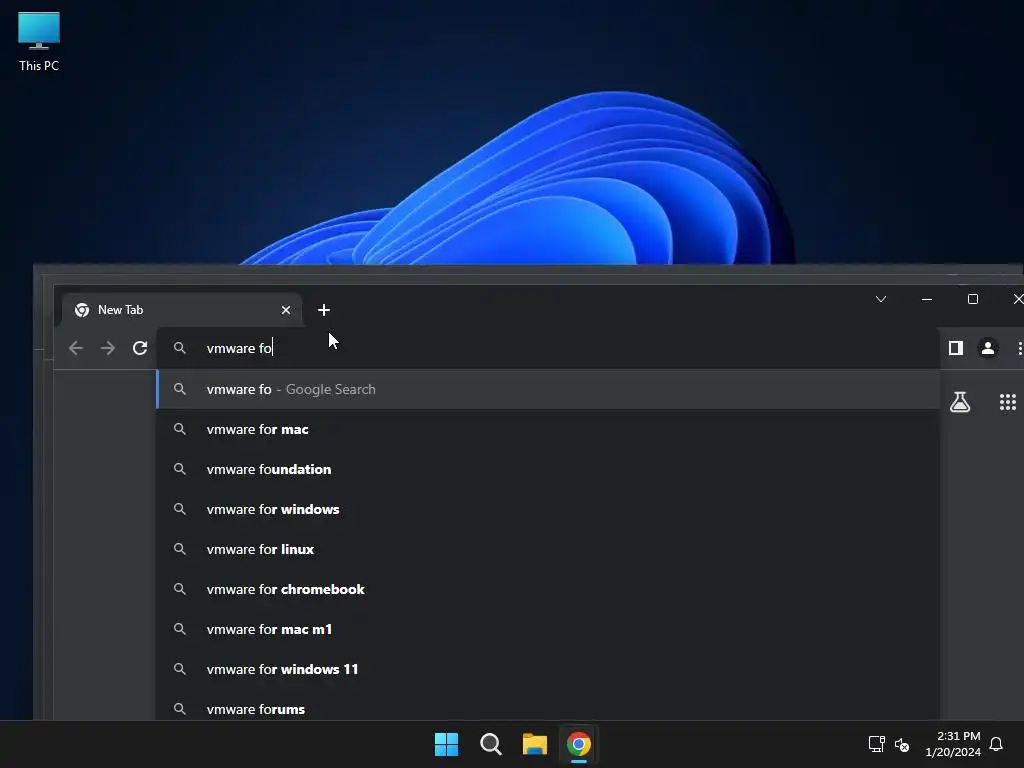Click search icon beside 'vmware foundation'
Viewport: 1024px width, 768px height.
[180, 469]
